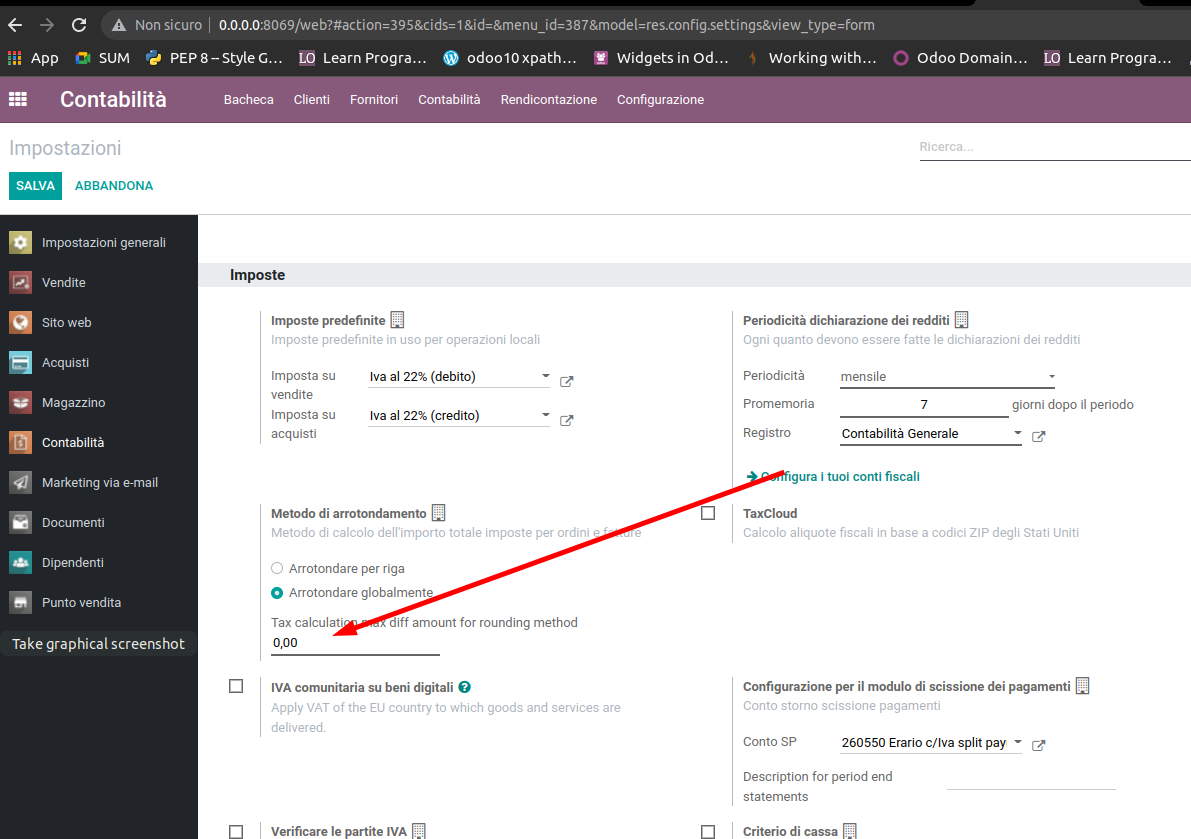Enable IVA comunitaria su beni digitali
Image resolution: width=1191 pixels, height=839 pixels.
[236, 686]
